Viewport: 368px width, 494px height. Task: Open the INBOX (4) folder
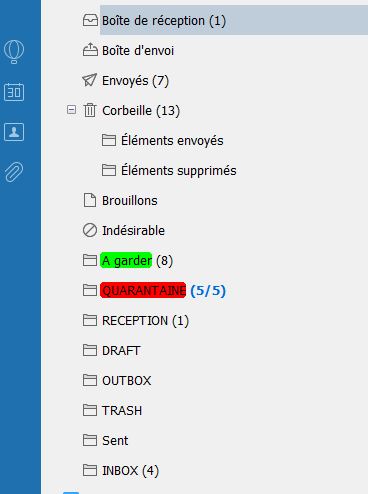(130, 471)
